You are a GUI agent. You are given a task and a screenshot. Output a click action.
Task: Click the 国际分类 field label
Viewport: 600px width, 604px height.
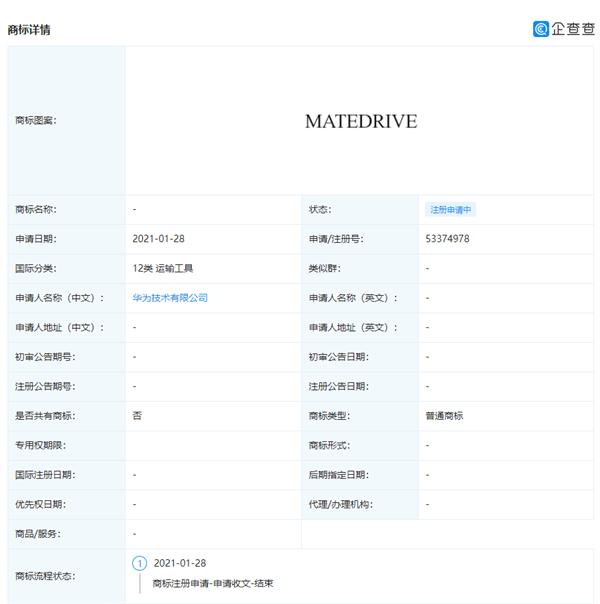pos(36,268)
